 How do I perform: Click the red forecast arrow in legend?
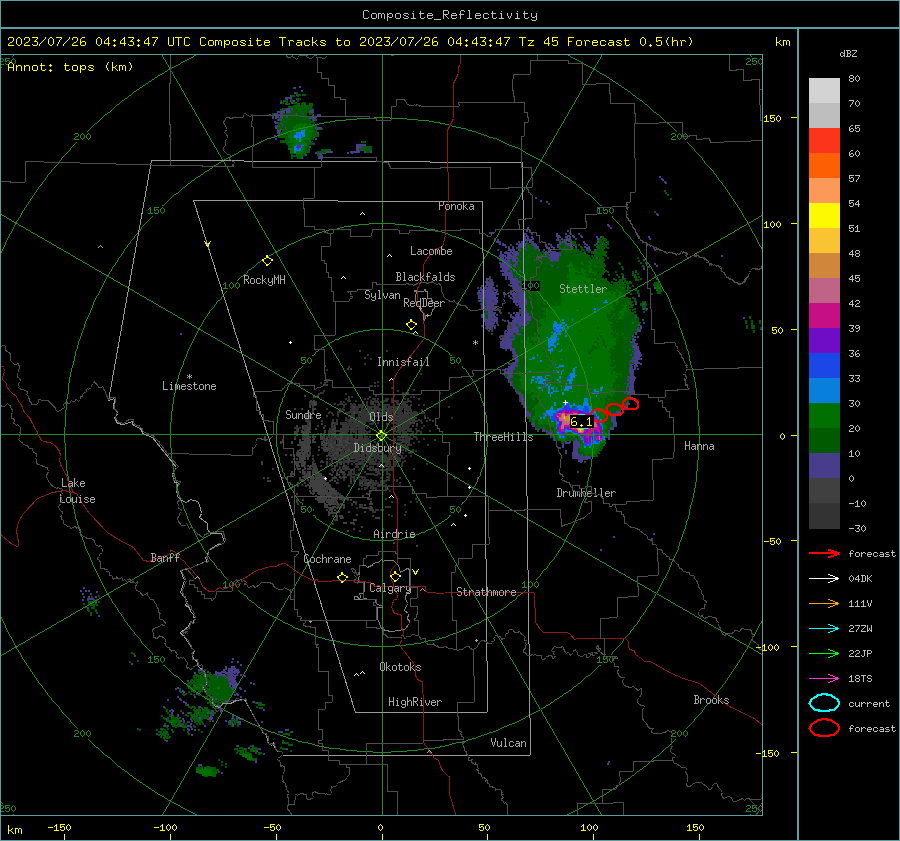click(x=824, y=553)
